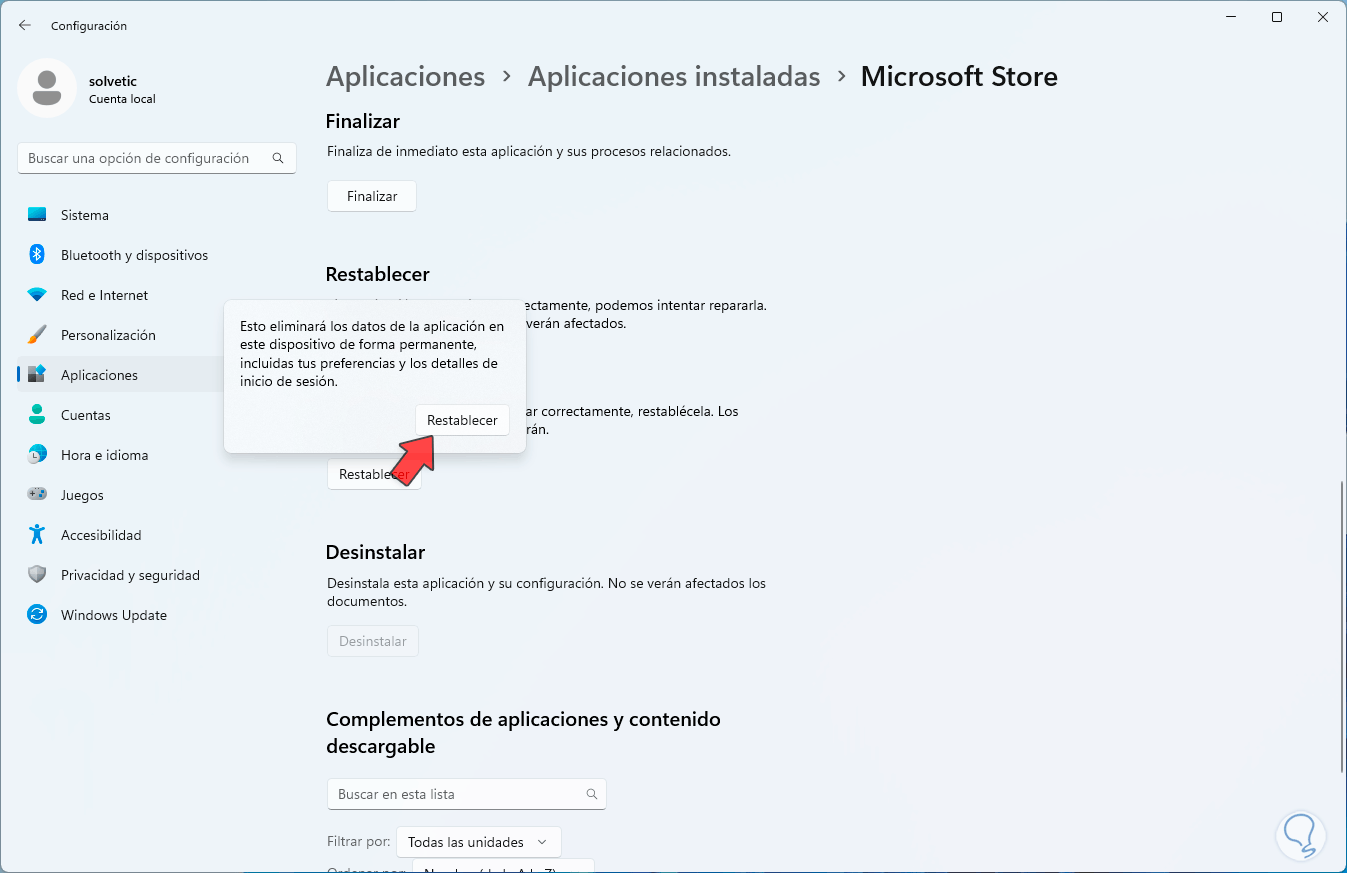
Task: Click the 'Filtrar por:' label
Action: [358, 842]
